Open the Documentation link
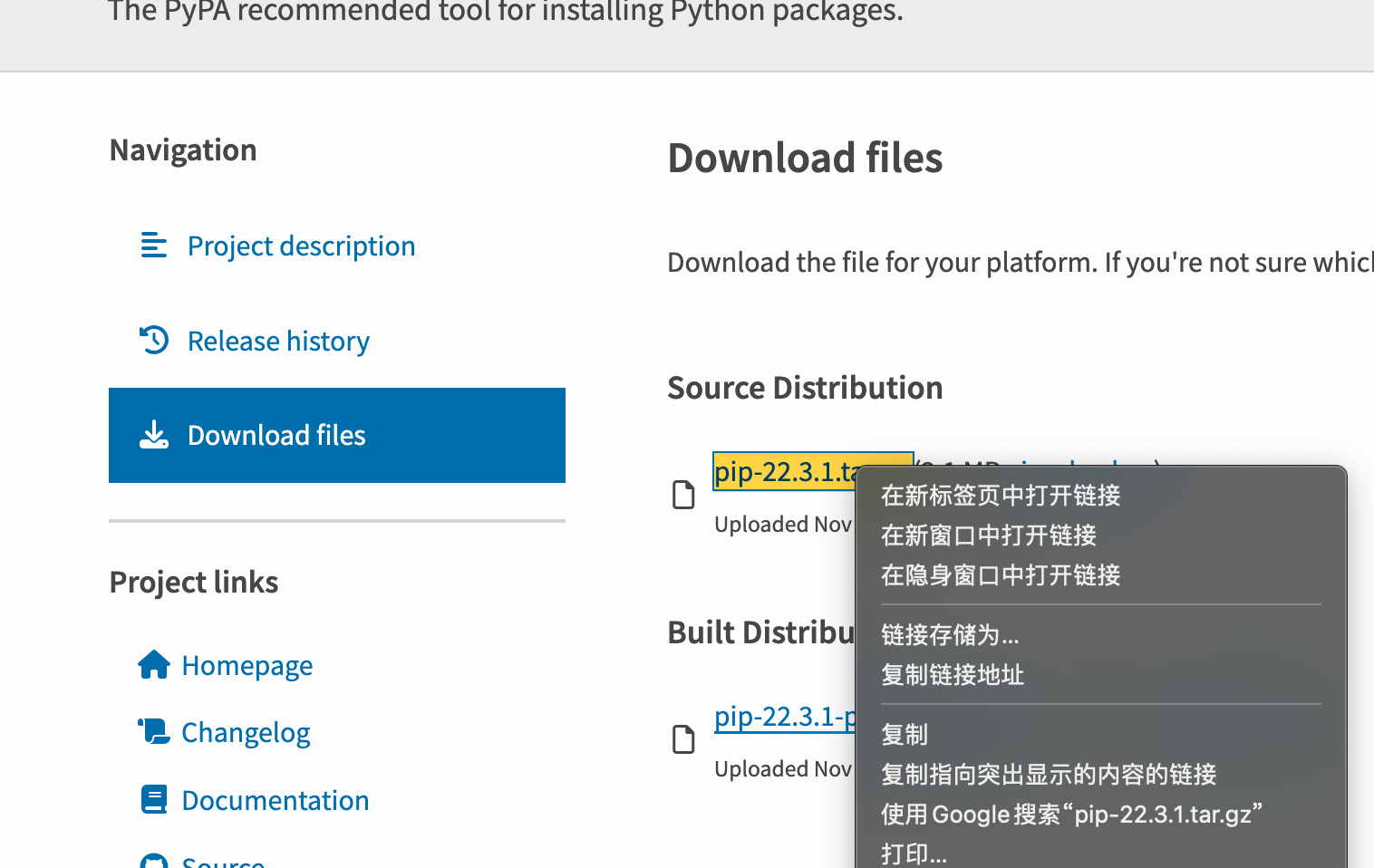 click(x=275, y=801)
